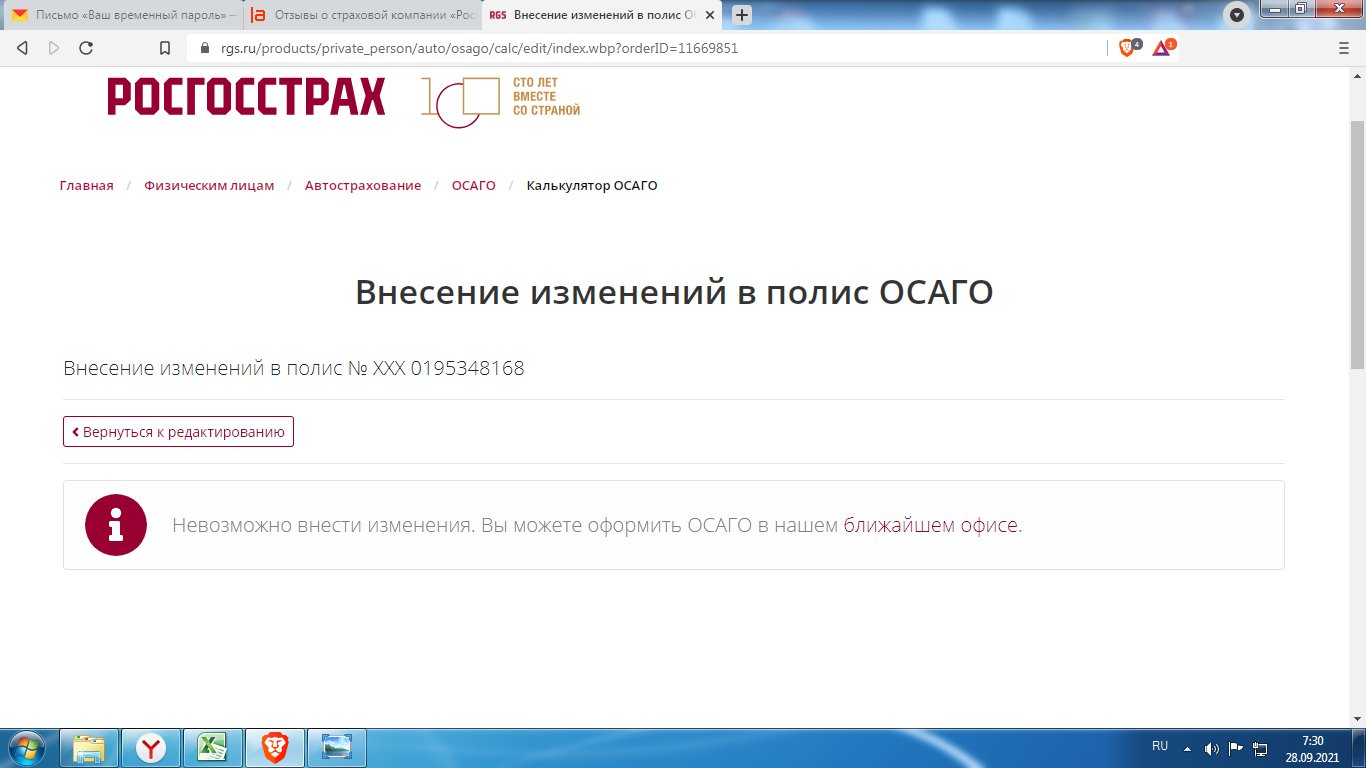1366x768 pixels.
Task: Select the Brave browser taskbar icon
Action: pos(275,748)
